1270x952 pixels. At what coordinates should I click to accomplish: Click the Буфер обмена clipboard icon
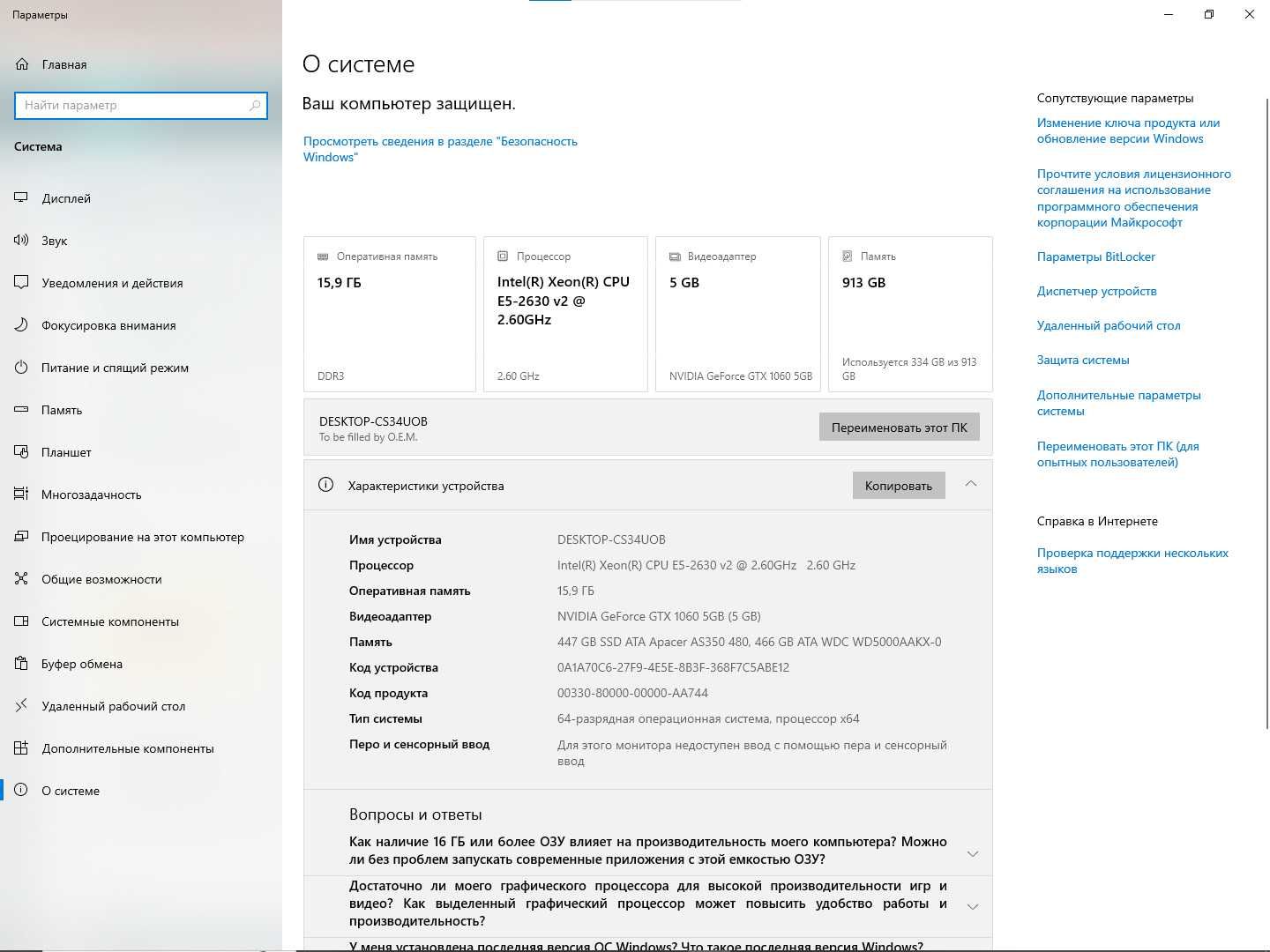coord(21,664)
